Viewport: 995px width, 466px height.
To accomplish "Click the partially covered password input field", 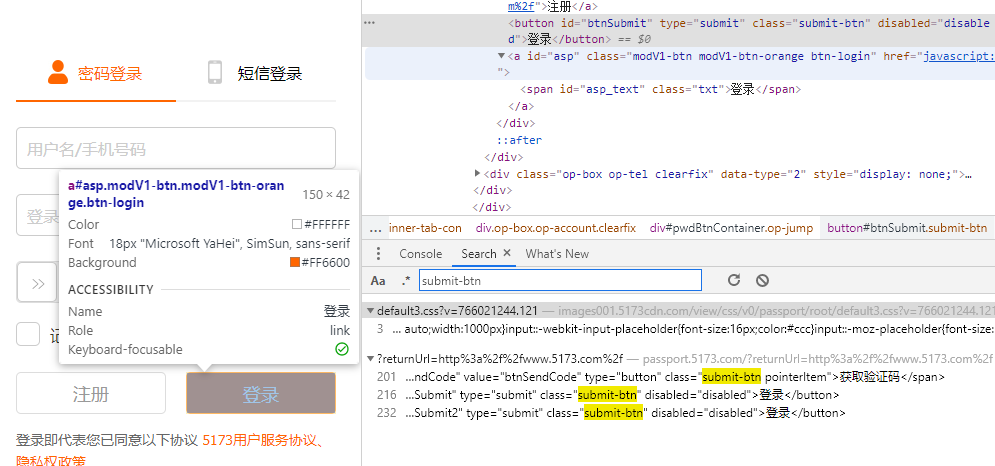I will (x=37, y=215).
